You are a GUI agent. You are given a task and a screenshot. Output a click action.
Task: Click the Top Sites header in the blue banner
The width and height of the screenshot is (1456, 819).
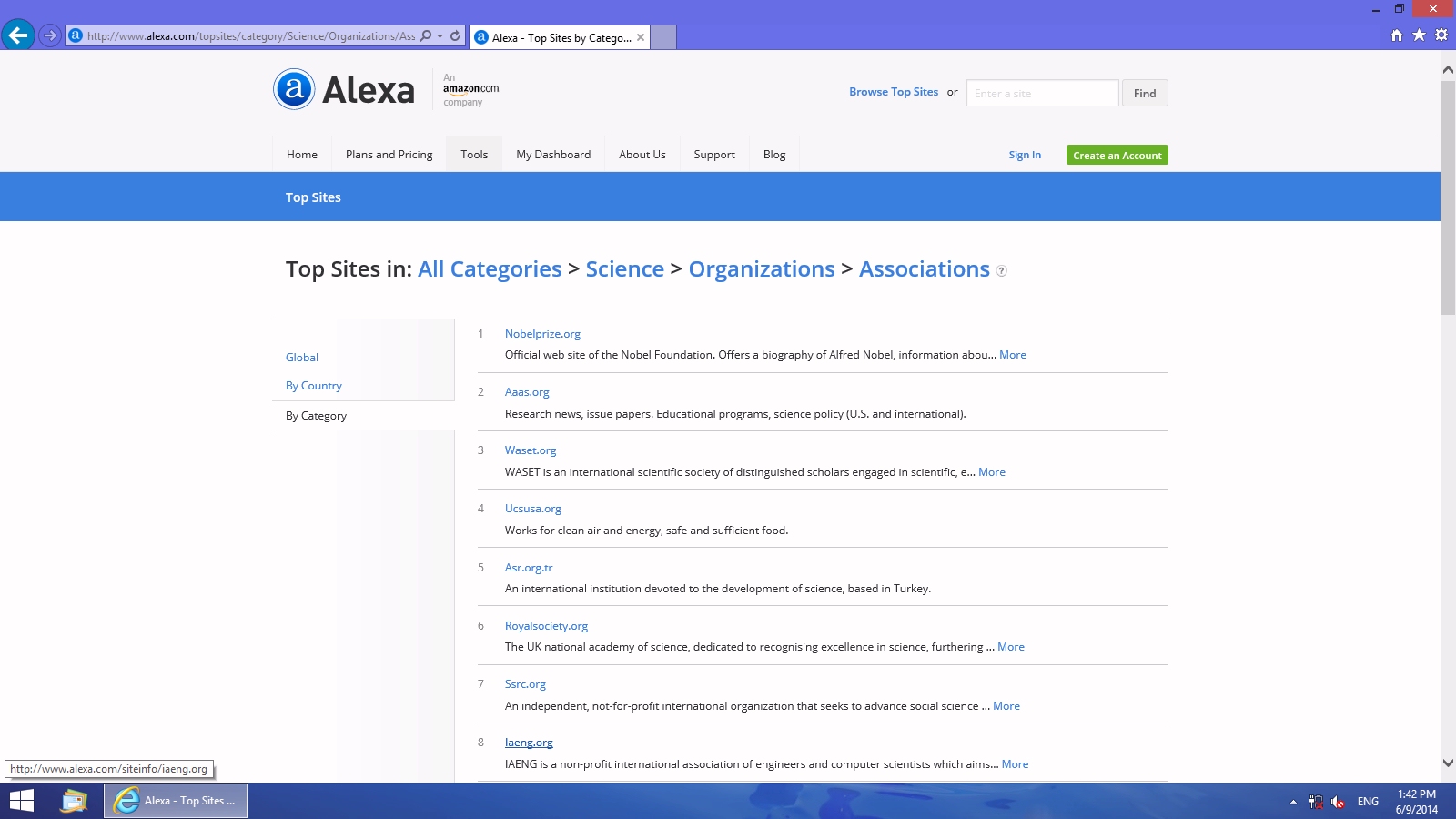click(x=313, y=197)
